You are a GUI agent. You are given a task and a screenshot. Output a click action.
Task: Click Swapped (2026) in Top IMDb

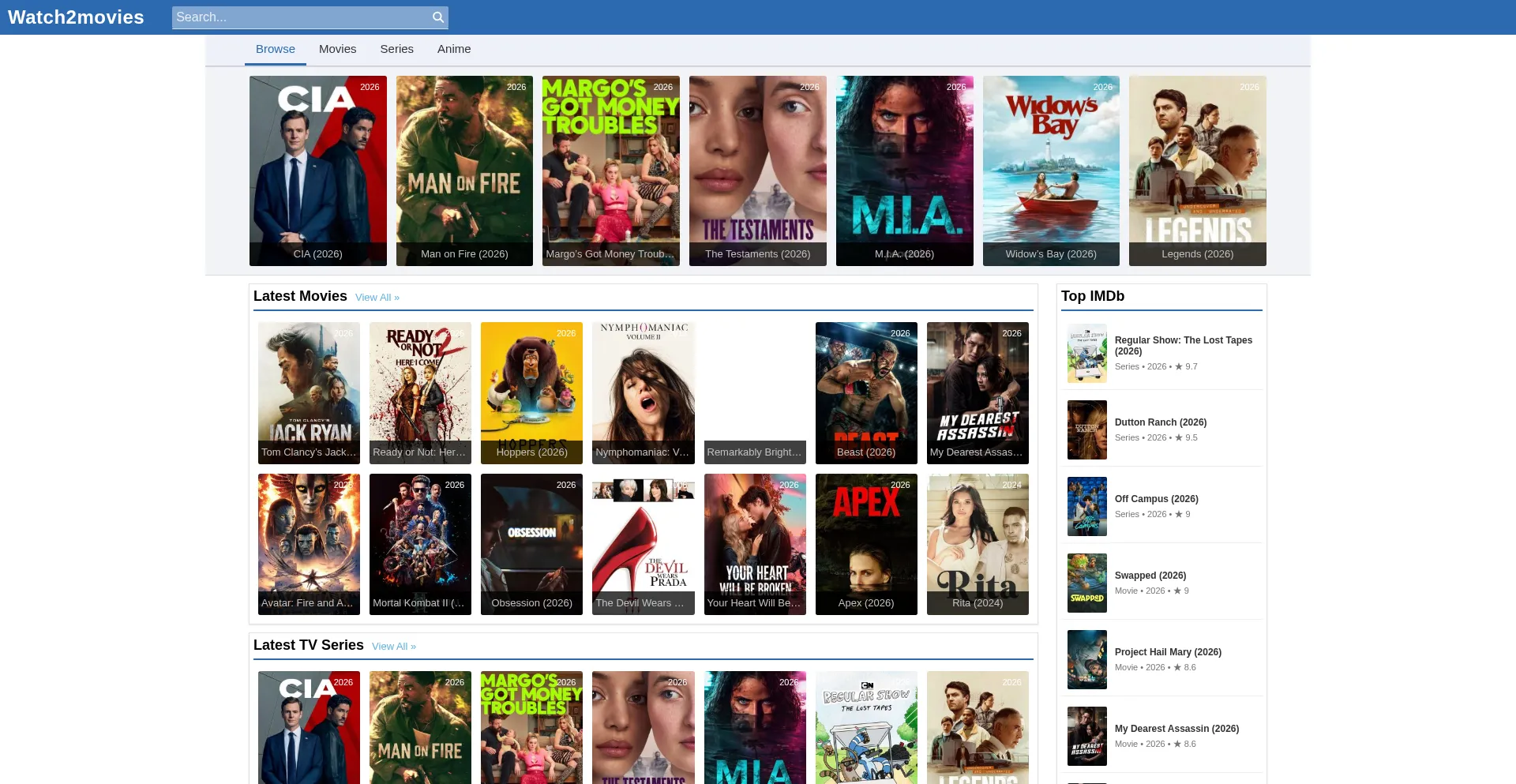pyautogui.click(x=1150, y=576)
